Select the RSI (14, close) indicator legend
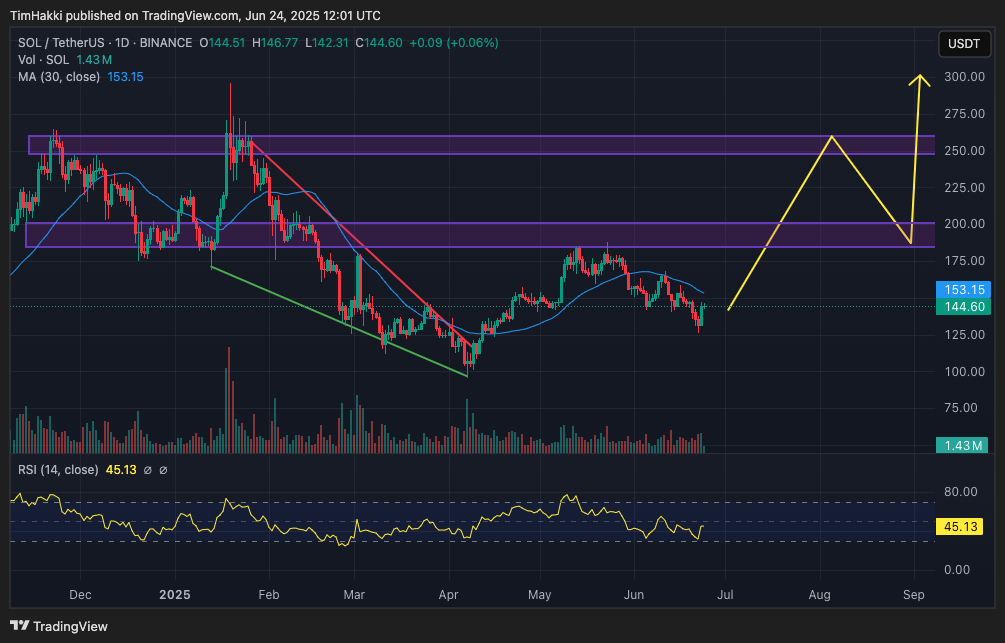 (58, 470)
